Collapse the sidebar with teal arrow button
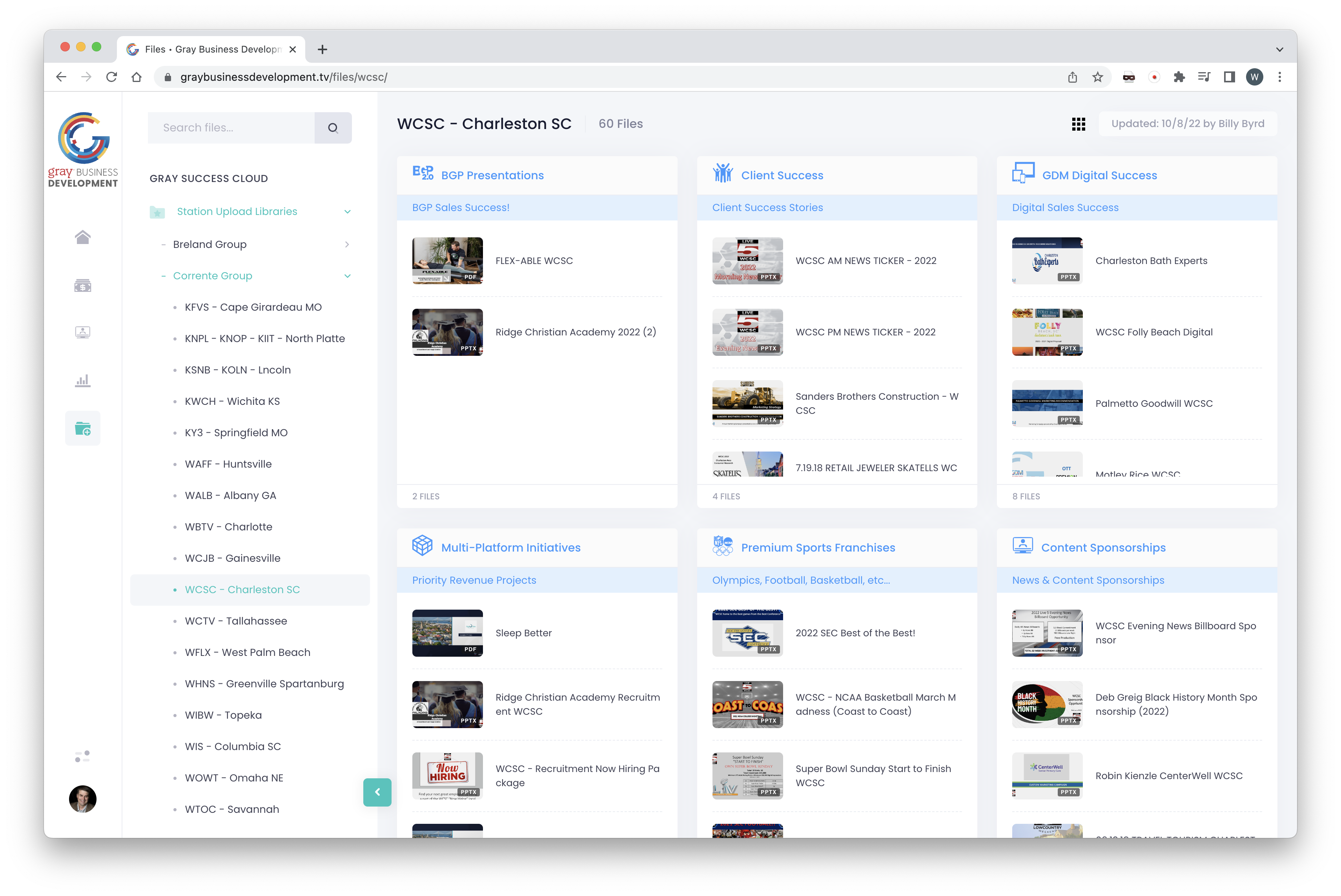This screenshot has width=1341, height=896. coord(377,792)
